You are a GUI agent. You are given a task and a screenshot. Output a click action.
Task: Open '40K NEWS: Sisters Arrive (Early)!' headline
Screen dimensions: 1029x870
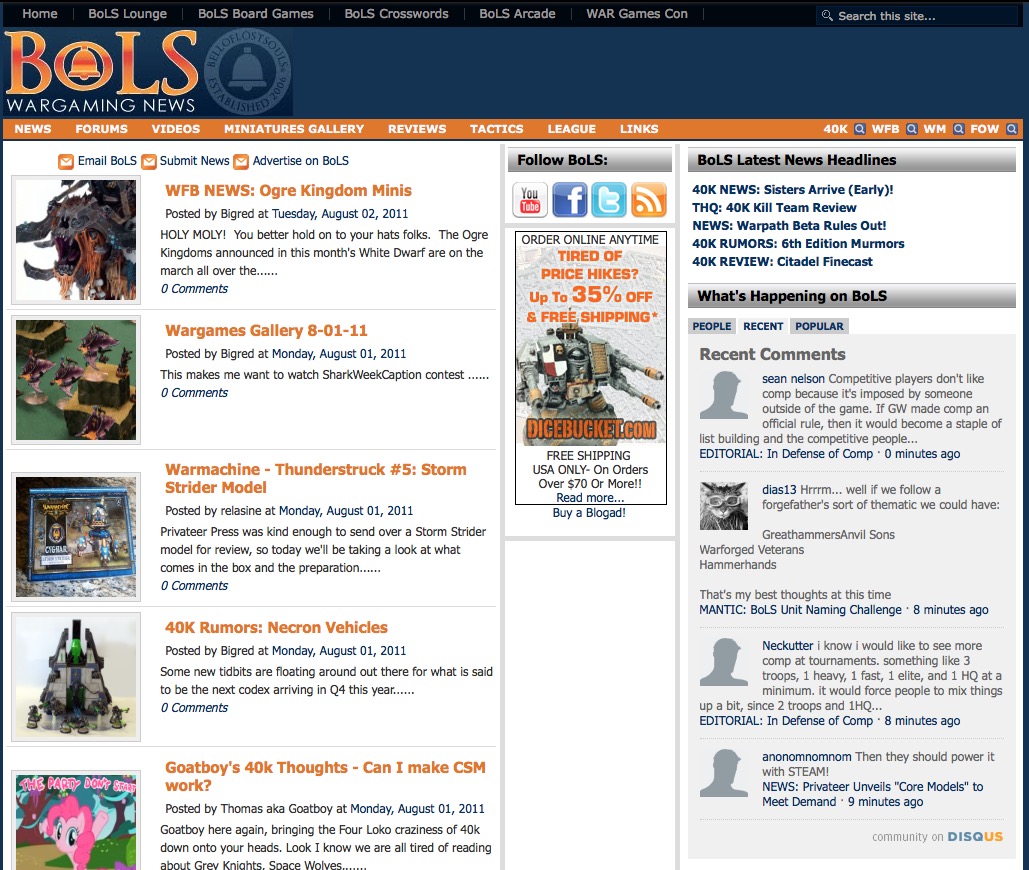[793, 190]
